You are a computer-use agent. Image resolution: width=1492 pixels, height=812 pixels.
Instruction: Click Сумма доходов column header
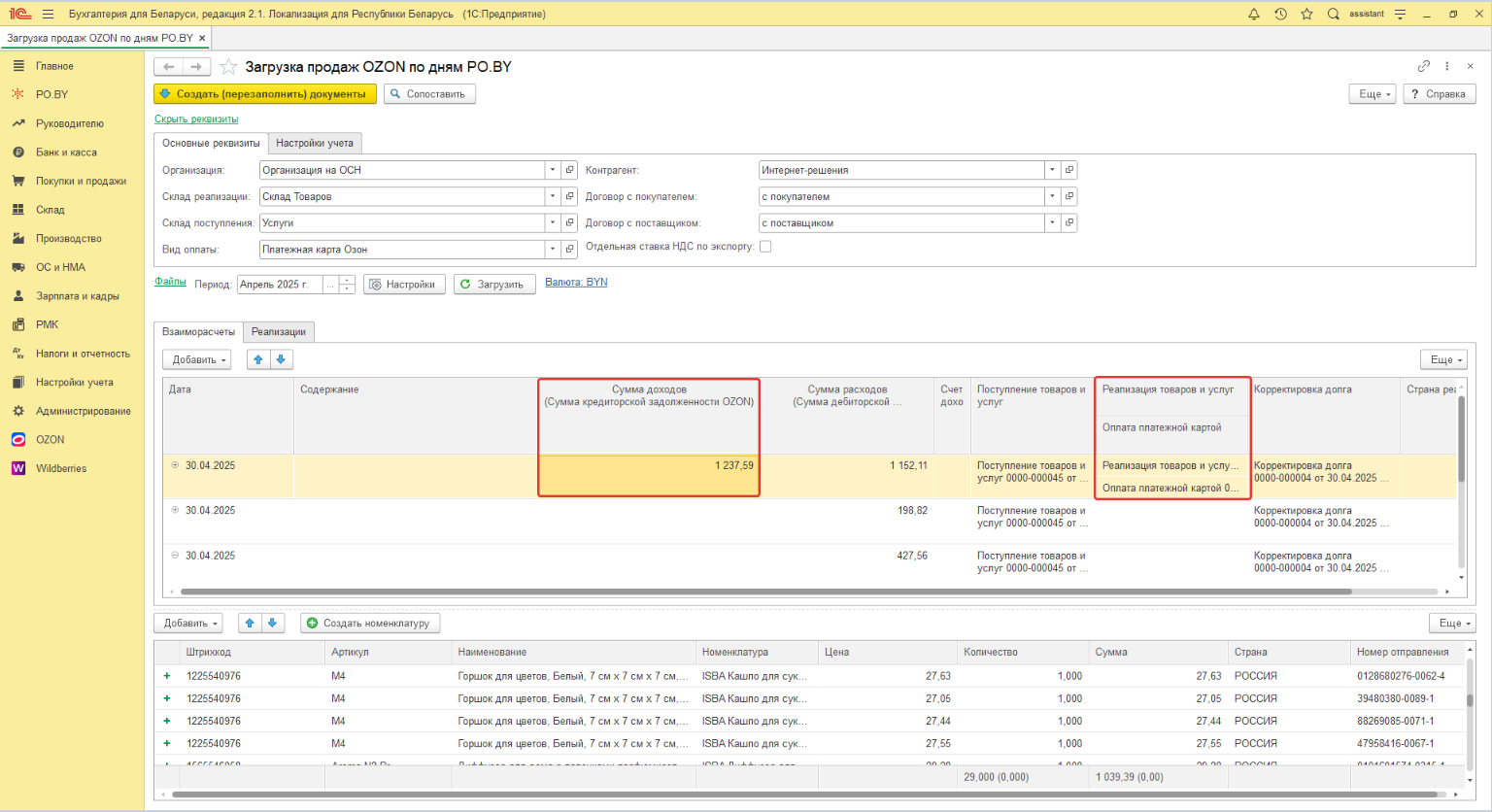[x=649, y=415]
